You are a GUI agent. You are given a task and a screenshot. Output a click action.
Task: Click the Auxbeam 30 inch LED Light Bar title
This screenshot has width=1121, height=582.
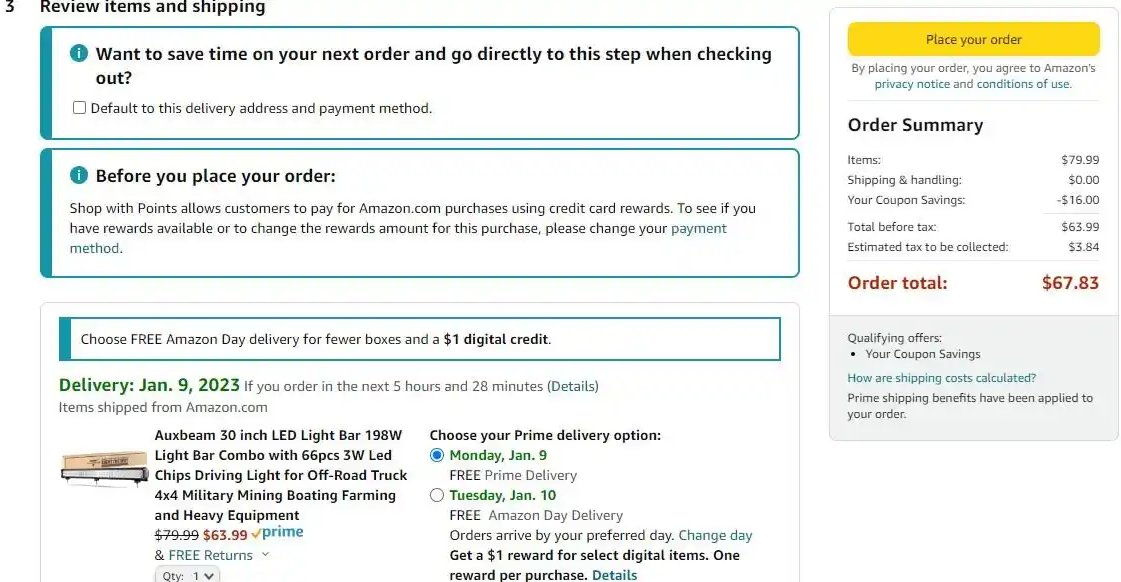(280, 475)
